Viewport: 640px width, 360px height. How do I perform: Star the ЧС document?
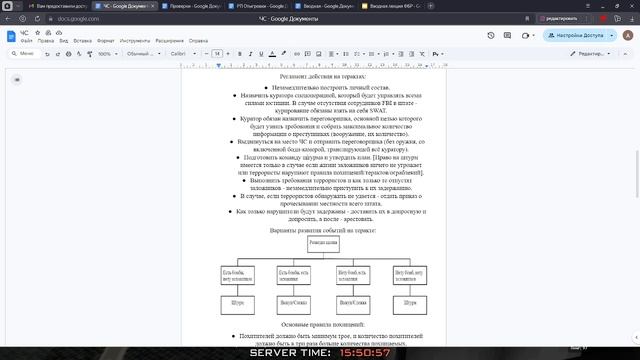click(x=38, y=33)
